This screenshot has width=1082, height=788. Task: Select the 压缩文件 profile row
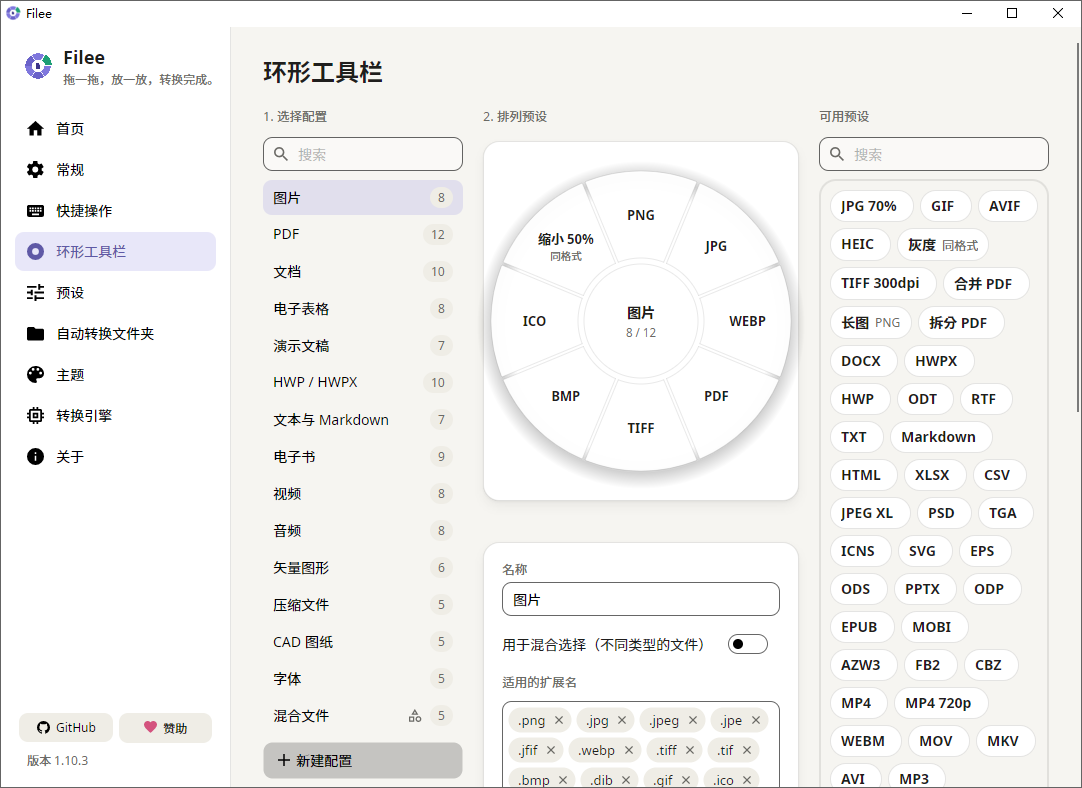363,604
